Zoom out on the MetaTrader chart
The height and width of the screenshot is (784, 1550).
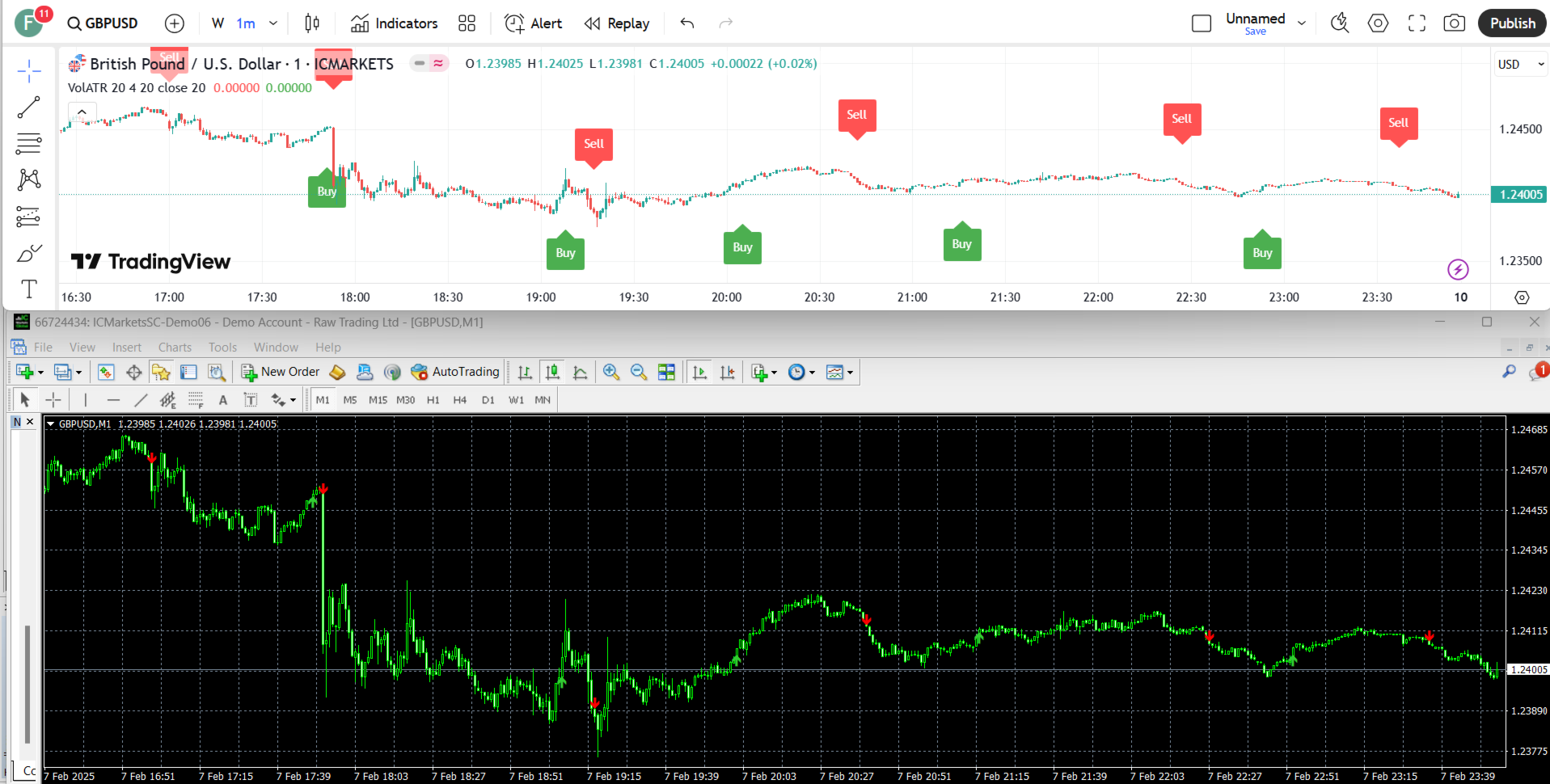(639, 372)
